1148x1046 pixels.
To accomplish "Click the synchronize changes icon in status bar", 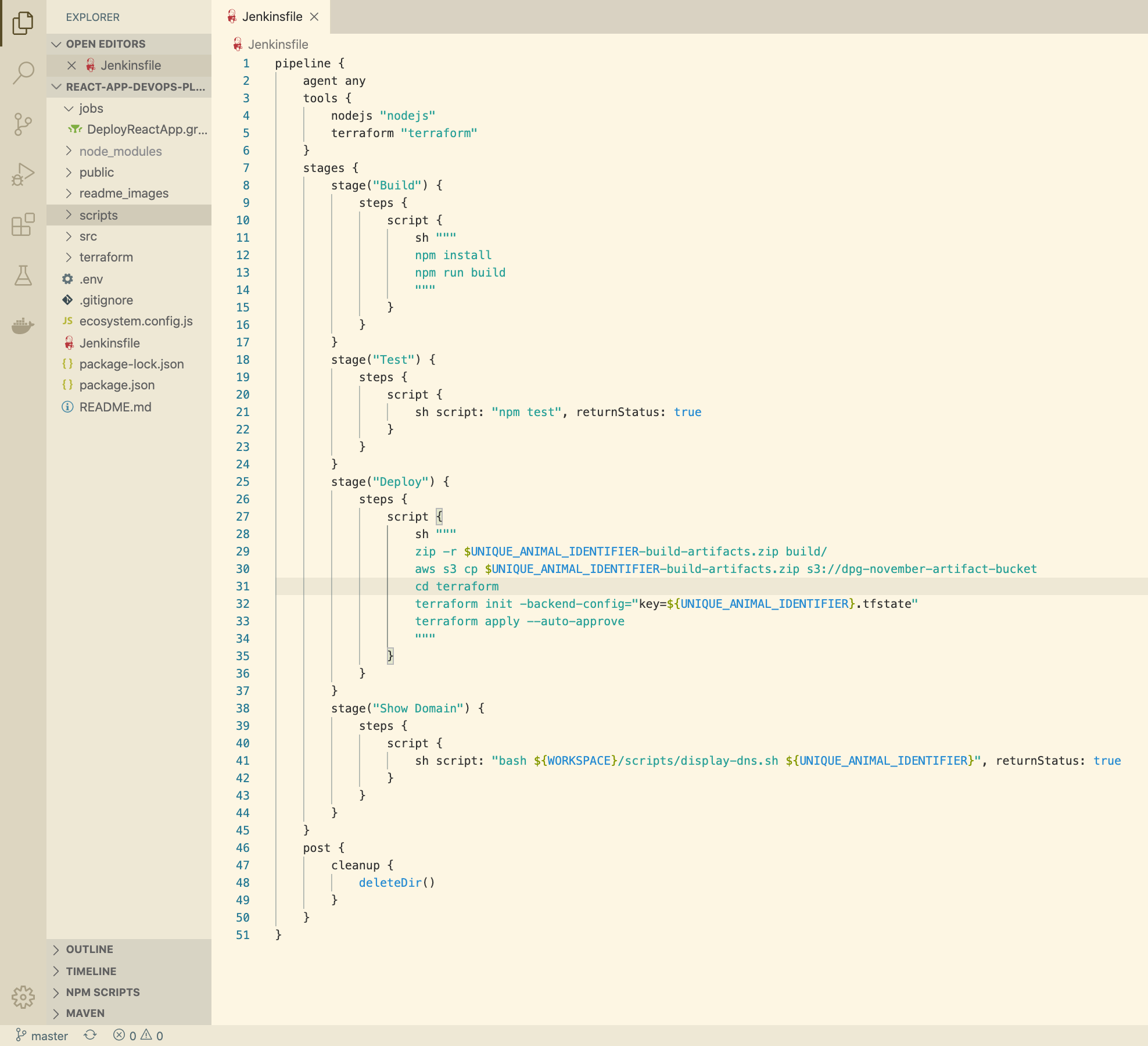I will (x=90, y=1035).
